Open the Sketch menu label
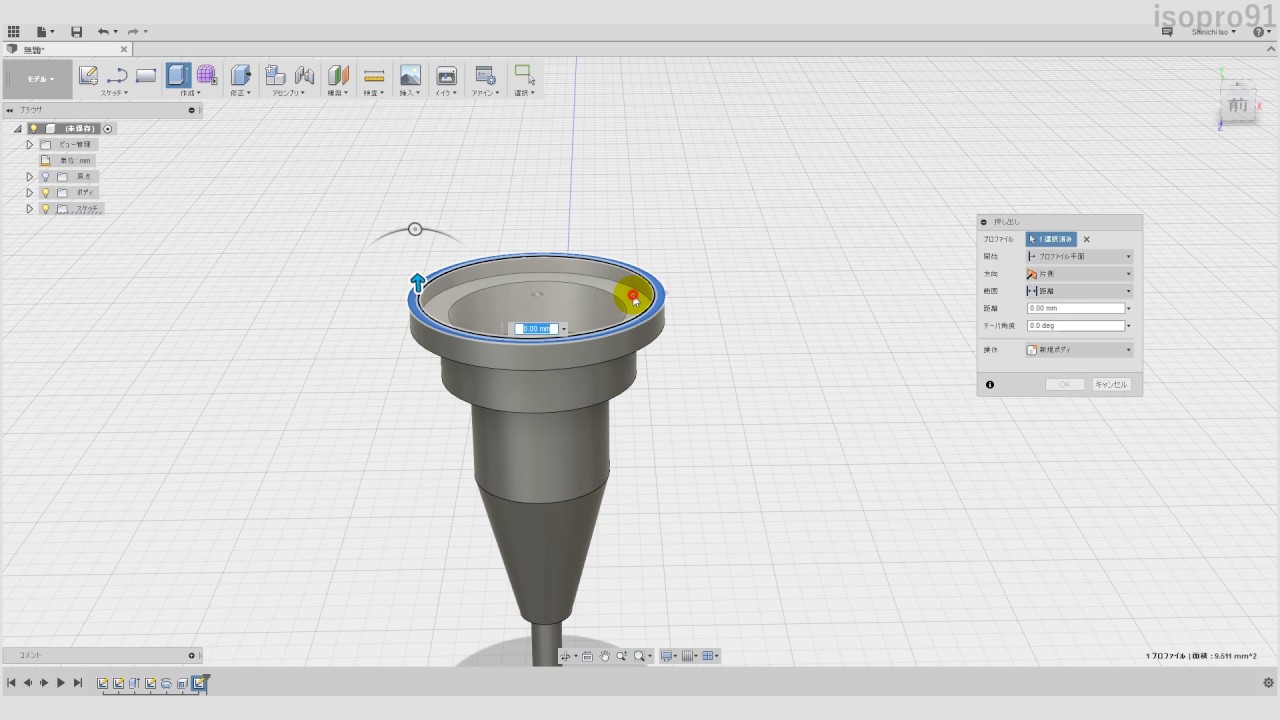1280x720 pixels. (x=114, y=93)
